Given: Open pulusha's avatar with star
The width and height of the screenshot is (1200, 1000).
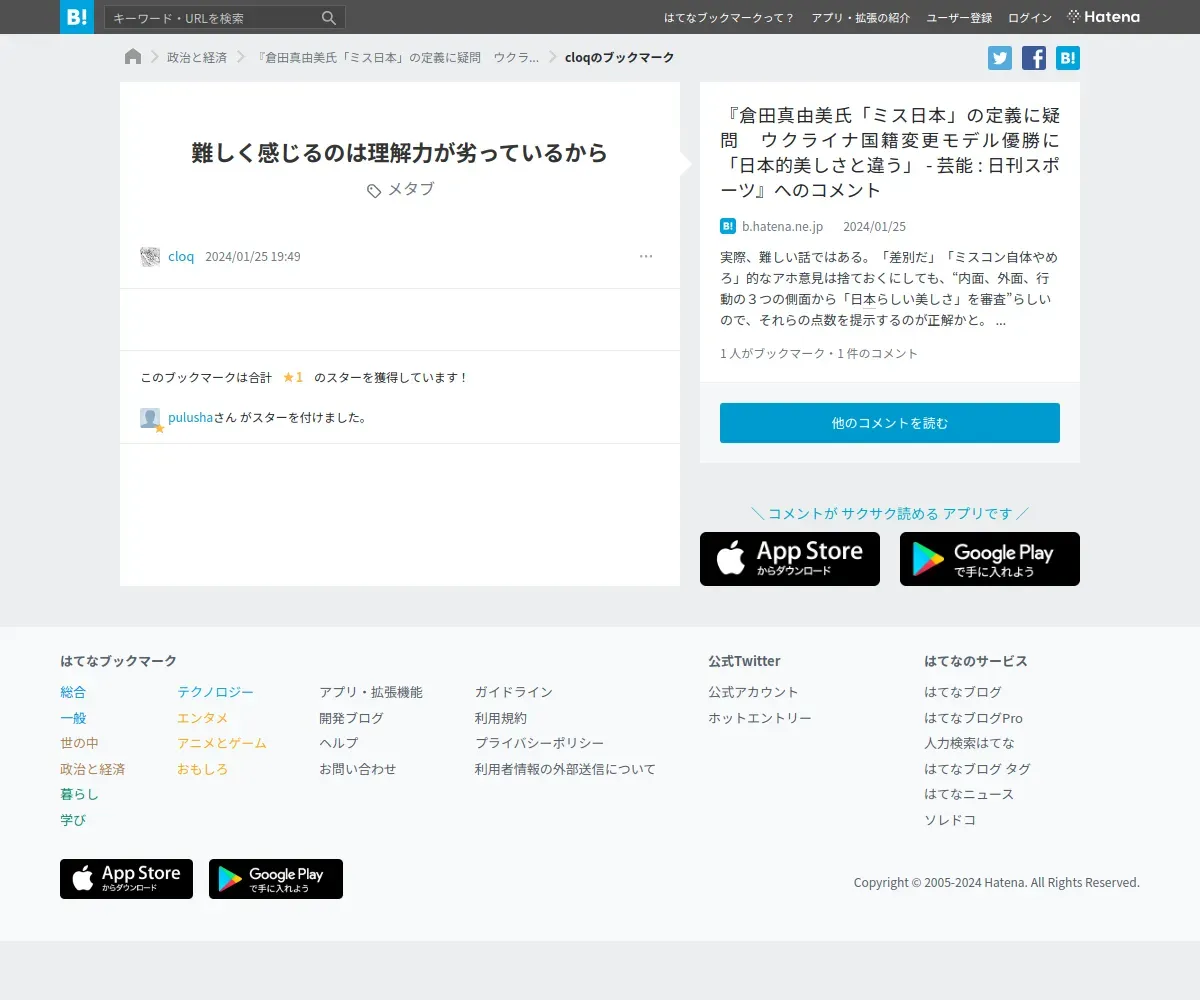Looking at the screenshot, I should point(151,419).
